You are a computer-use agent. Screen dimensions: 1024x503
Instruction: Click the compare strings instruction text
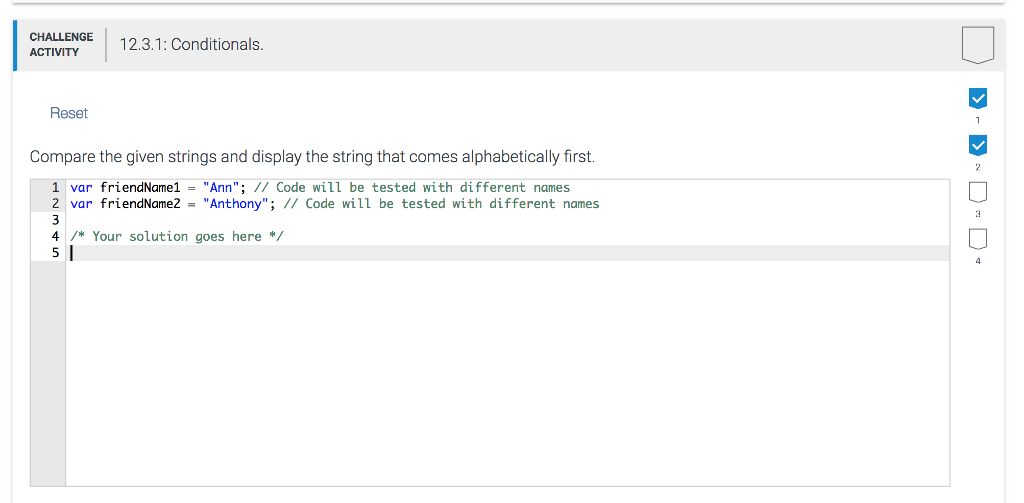click(312, 157)
